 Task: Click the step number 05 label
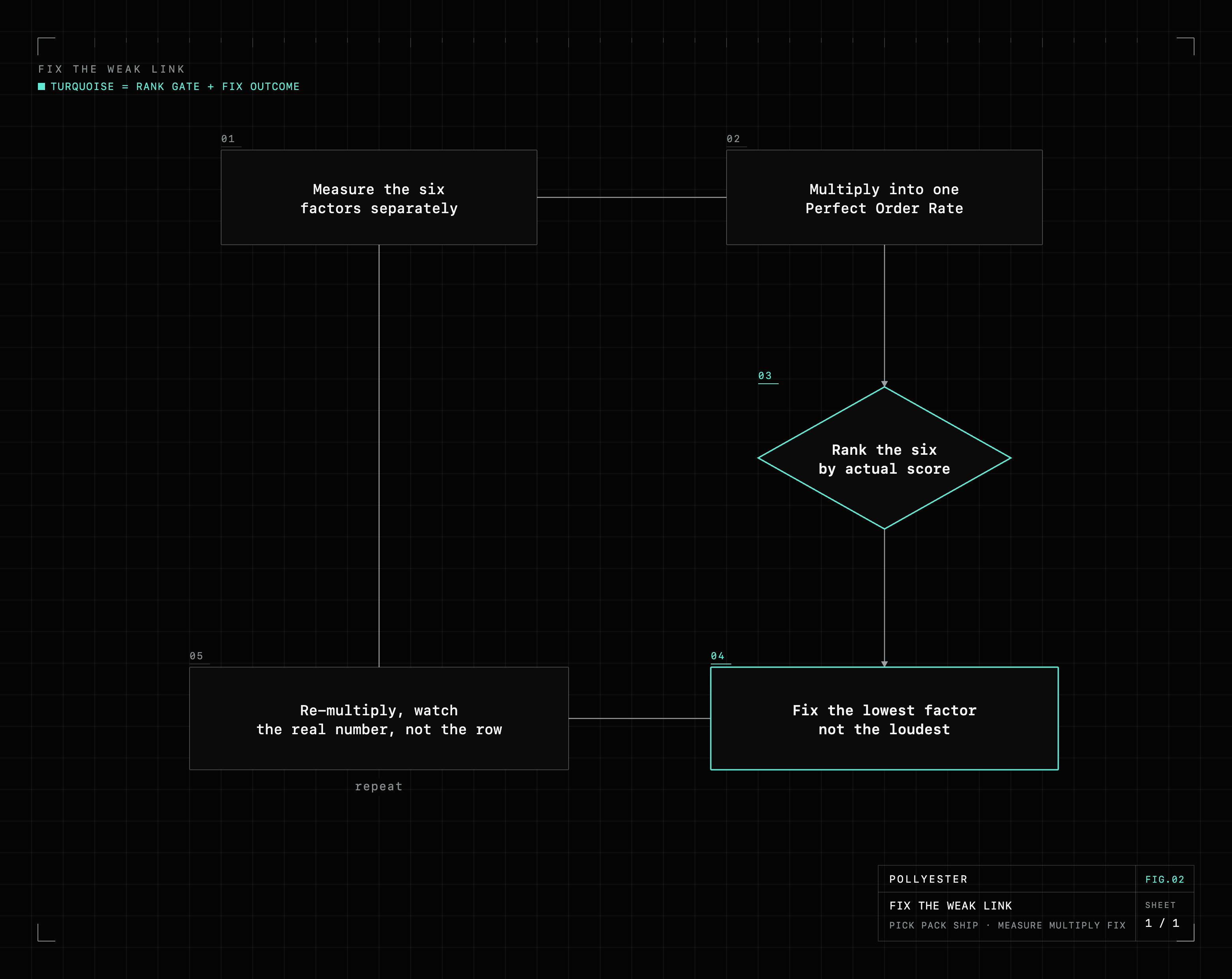pos(197,656)
